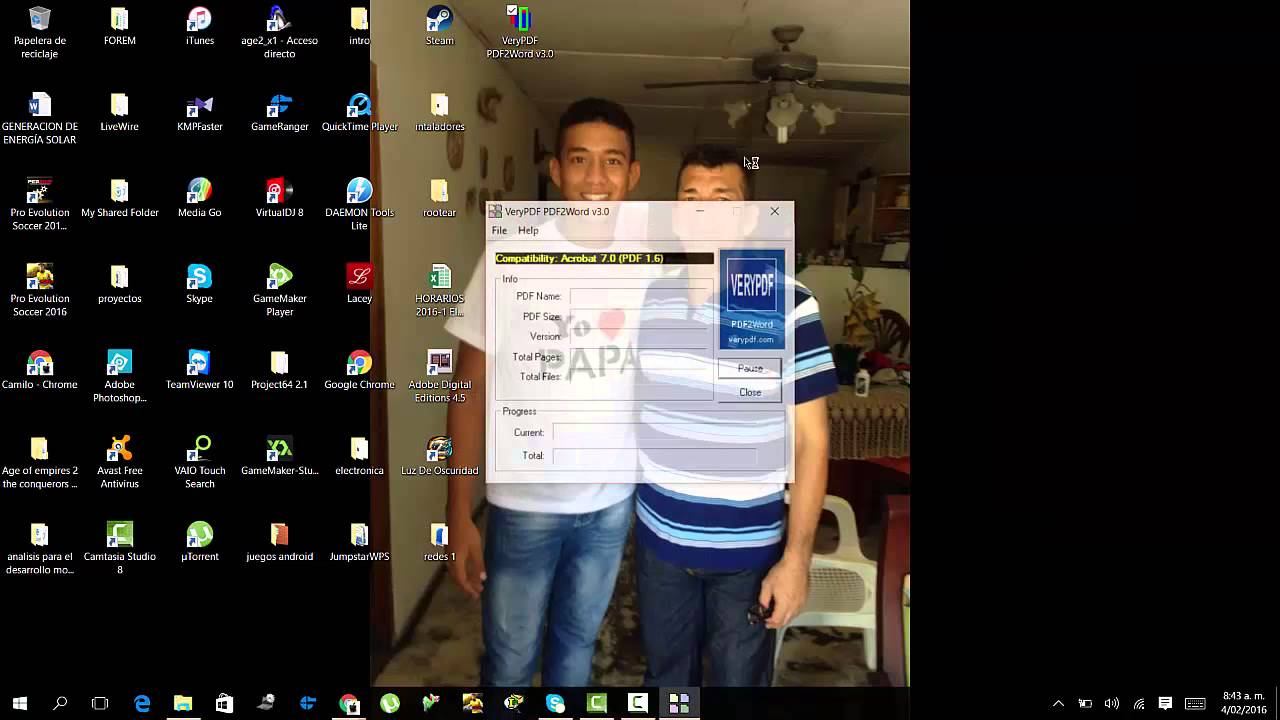Click the Total progress bar
The width and height of the screenshot is (1280, 720).
pyautogui.click(x=655, y=456)
